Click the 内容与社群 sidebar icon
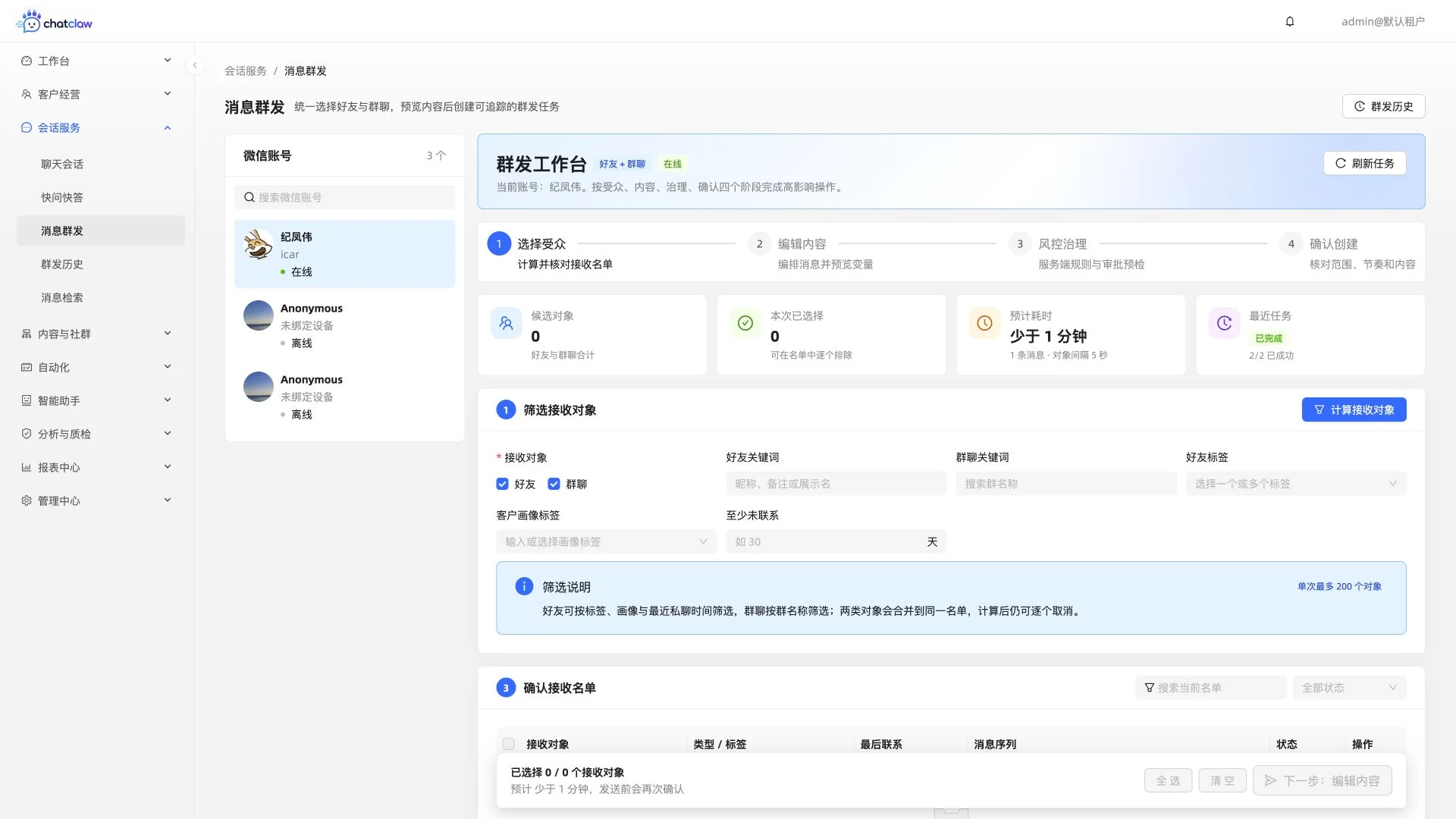The image size is (1456, 819). coord(27,334)
